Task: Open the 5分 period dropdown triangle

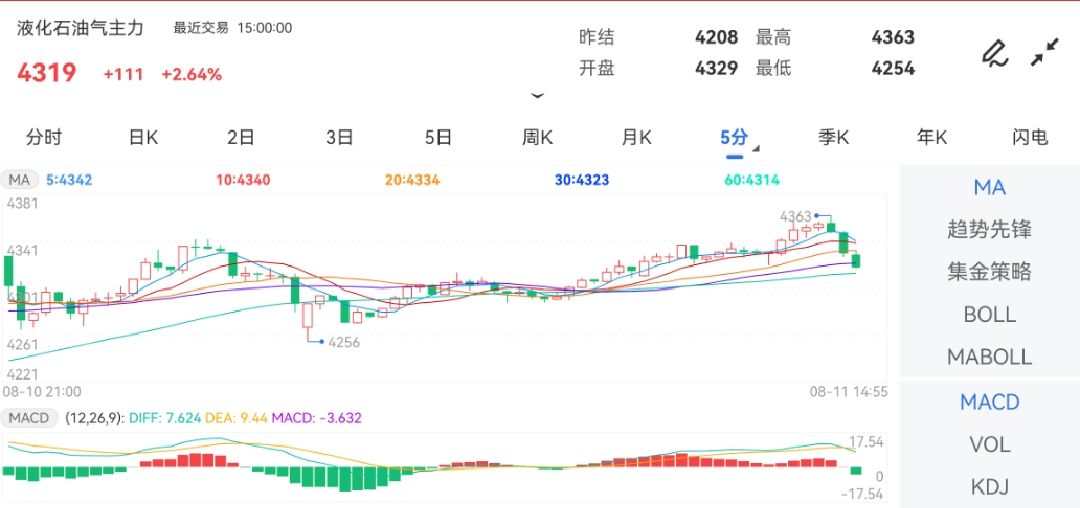Action: (755, 149)
